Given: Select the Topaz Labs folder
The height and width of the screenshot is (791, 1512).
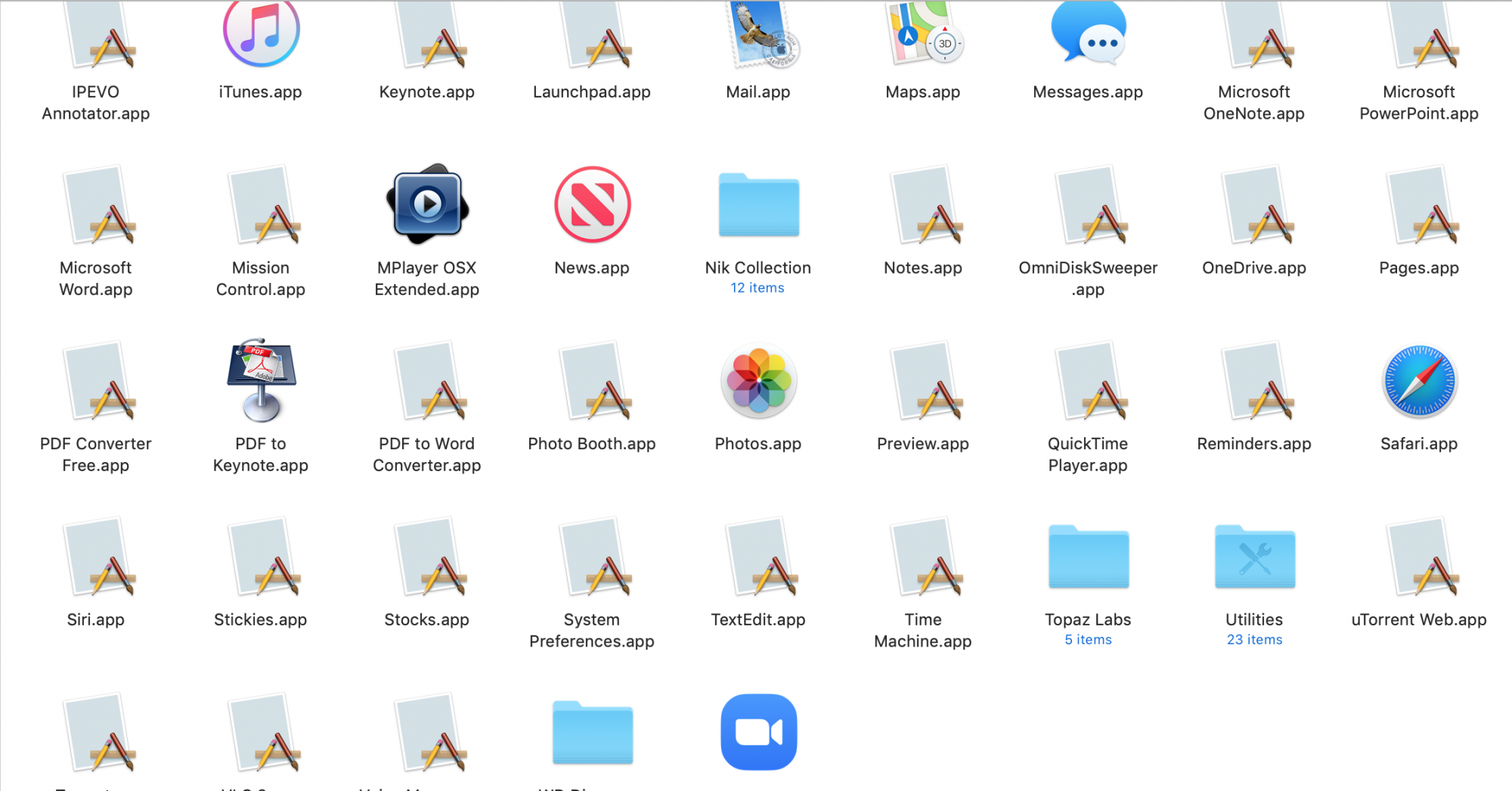Looking at the screenshot, I should [x=1089, y=557].
